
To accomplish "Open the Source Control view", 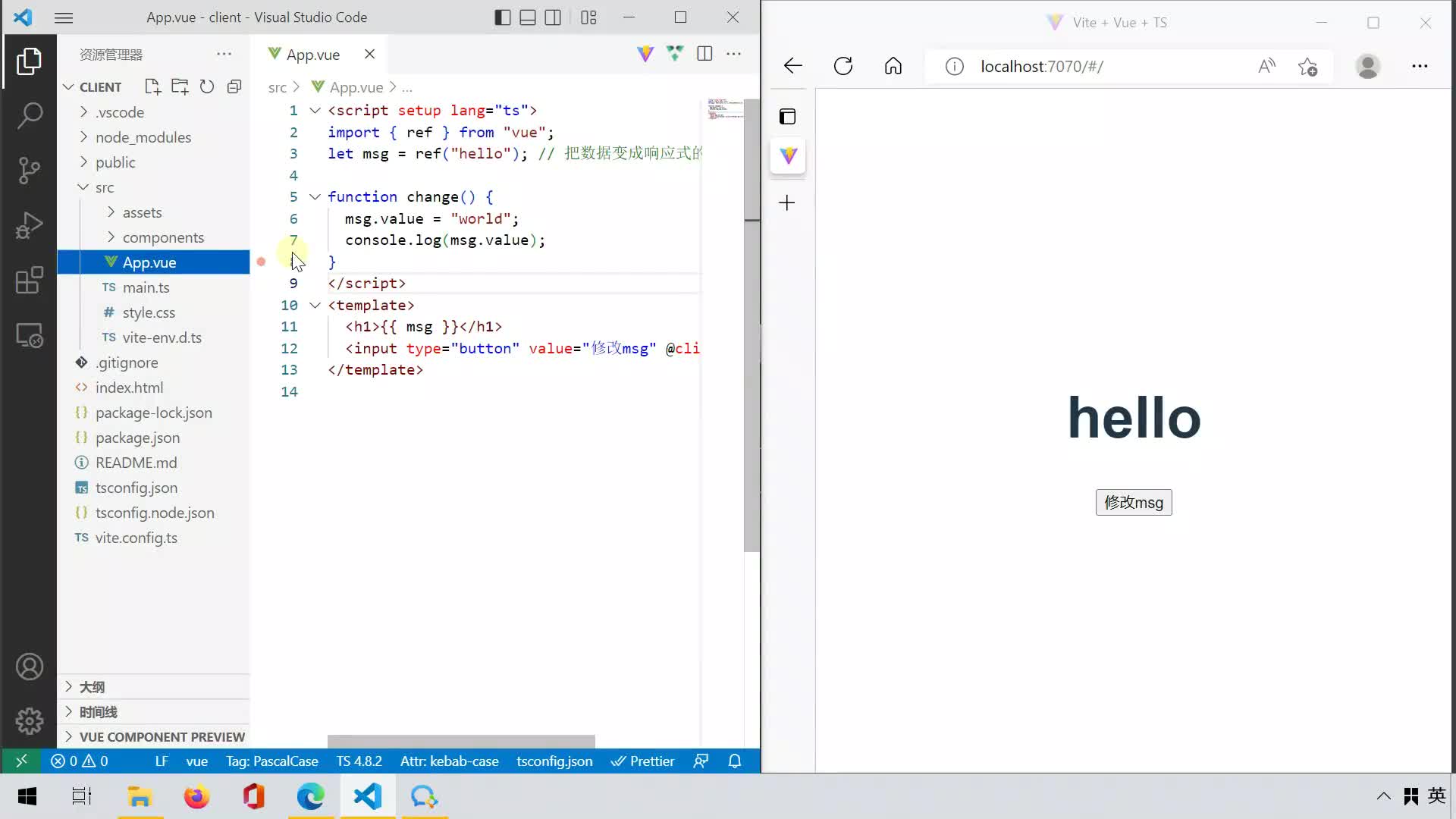I will 29,171.
